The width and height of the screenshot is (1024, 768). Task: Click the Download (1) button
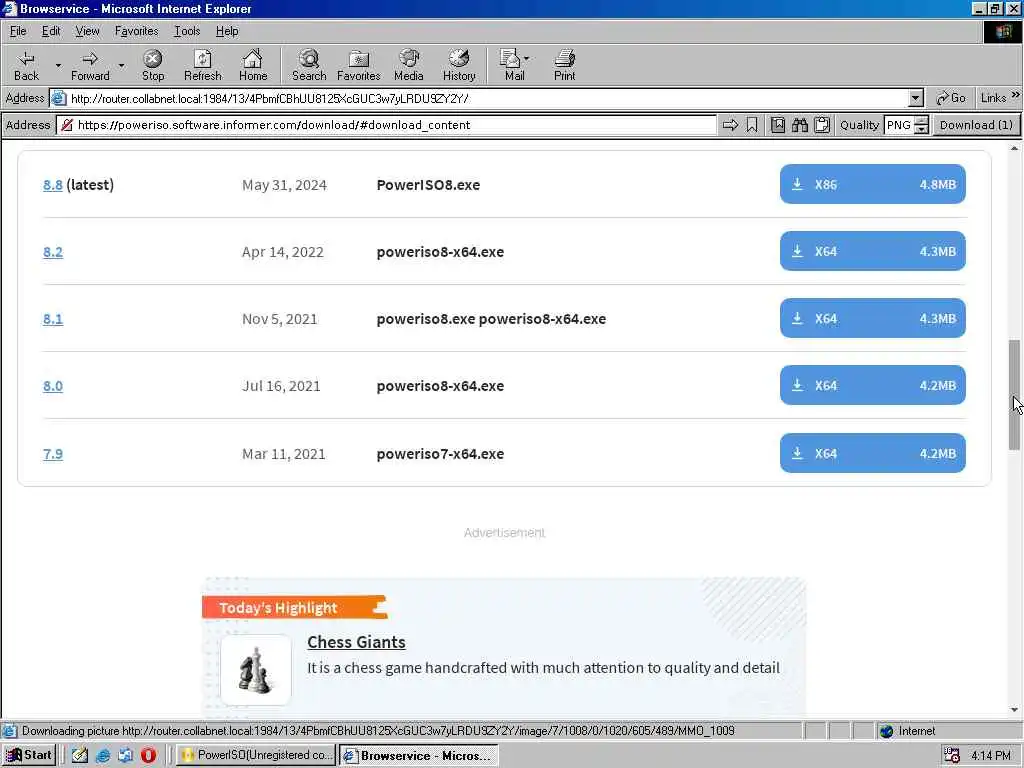976,125
